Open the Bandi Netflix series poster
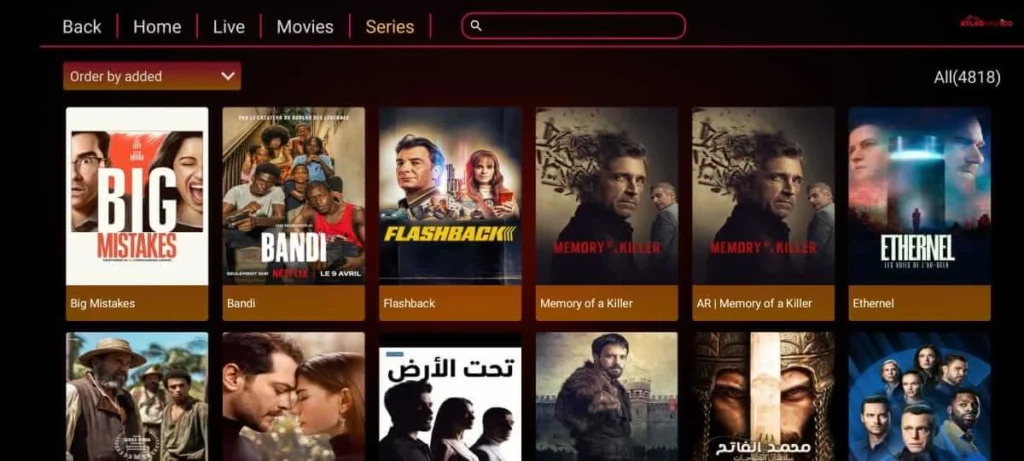Viewport: 1024px width, 461px height. (x=294, y=196)
